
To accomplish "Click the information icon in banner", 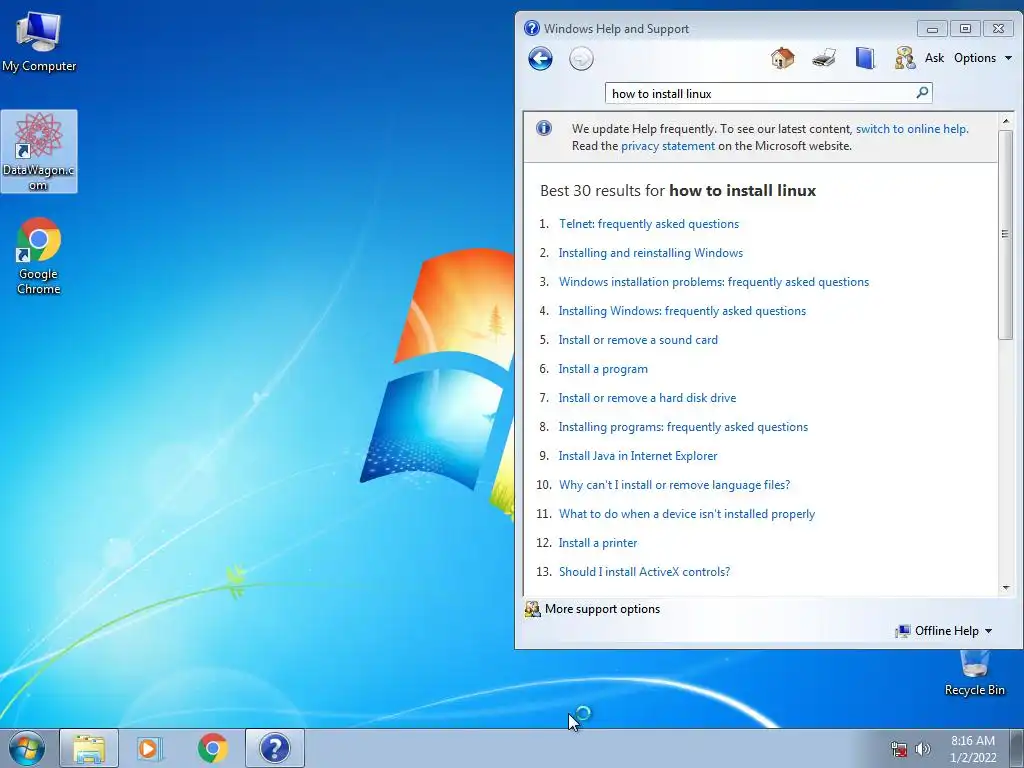I will 543,129.
